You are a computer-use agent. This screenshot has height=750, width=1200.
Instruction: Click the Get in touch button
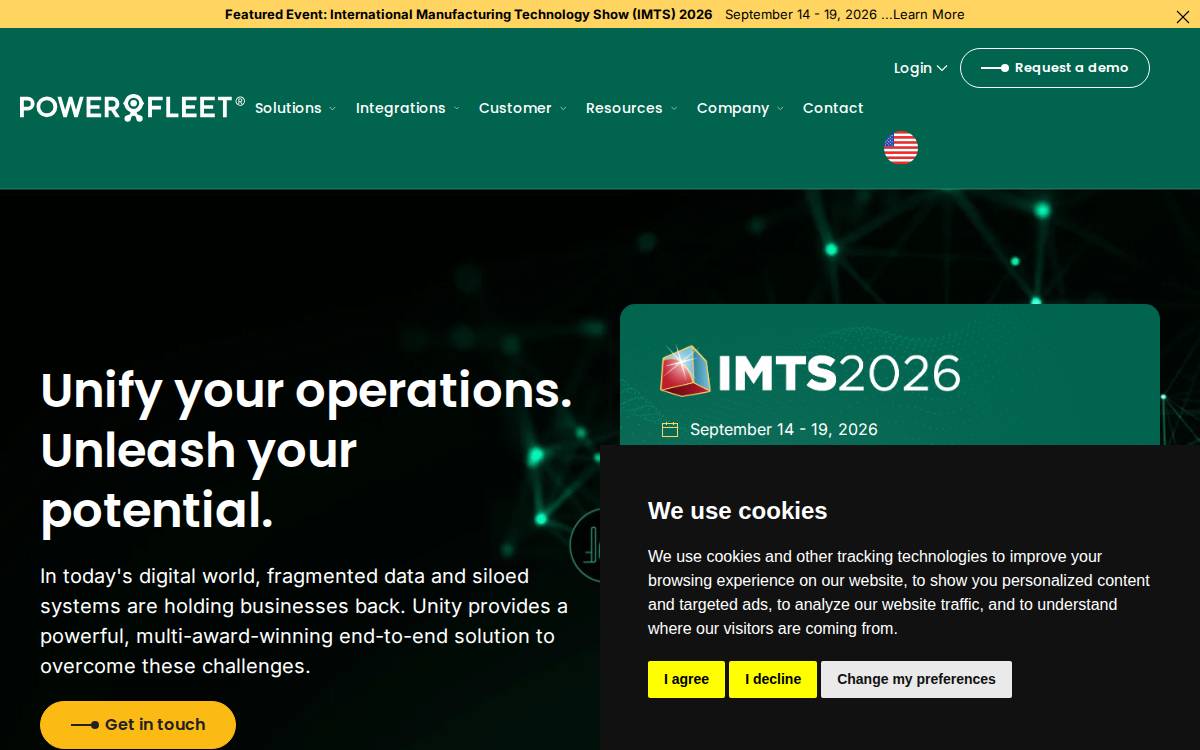tap(138, 725)
